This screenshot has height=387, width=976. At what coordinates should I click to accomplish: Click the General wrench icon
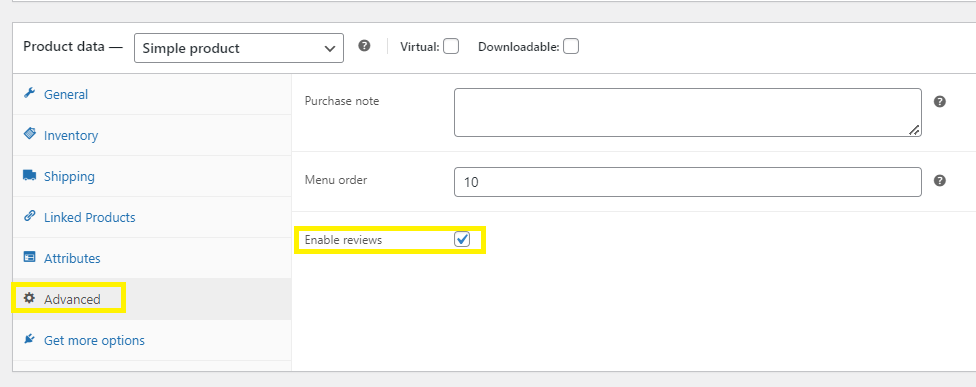(29, 93)
